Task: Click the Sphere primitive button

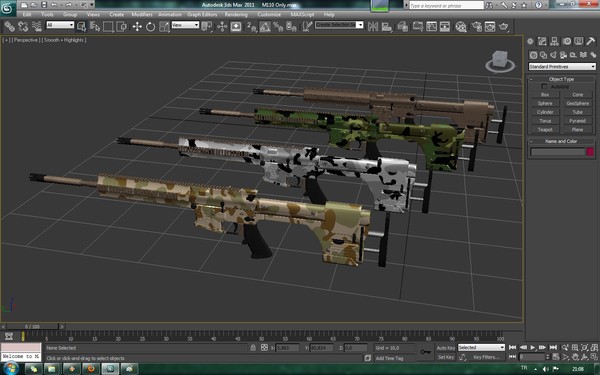Action: (545, 103)
